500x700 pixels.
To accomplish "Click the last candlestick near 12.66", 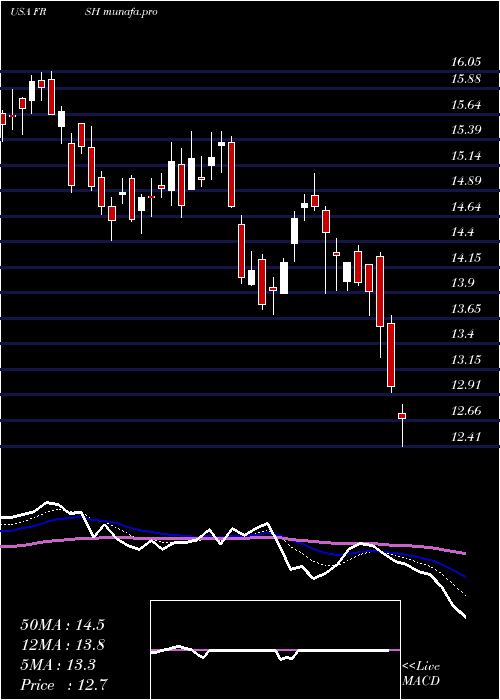I will 402,416.
